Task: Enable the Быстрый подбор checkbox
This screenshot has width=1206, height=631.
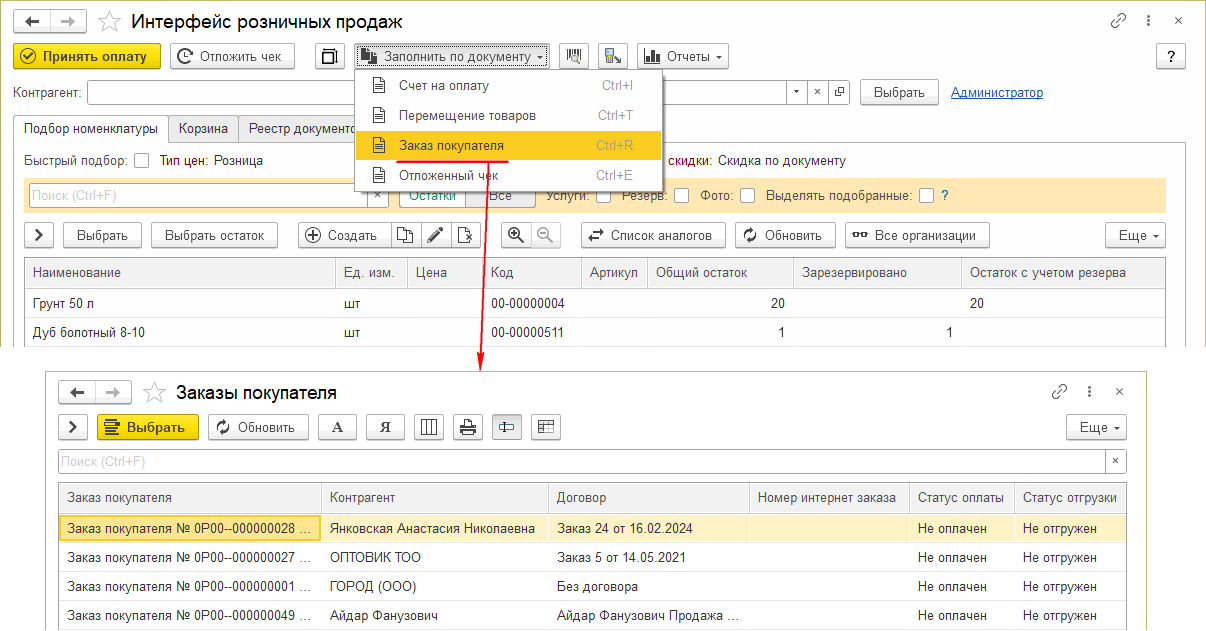Action: [141, 161]
